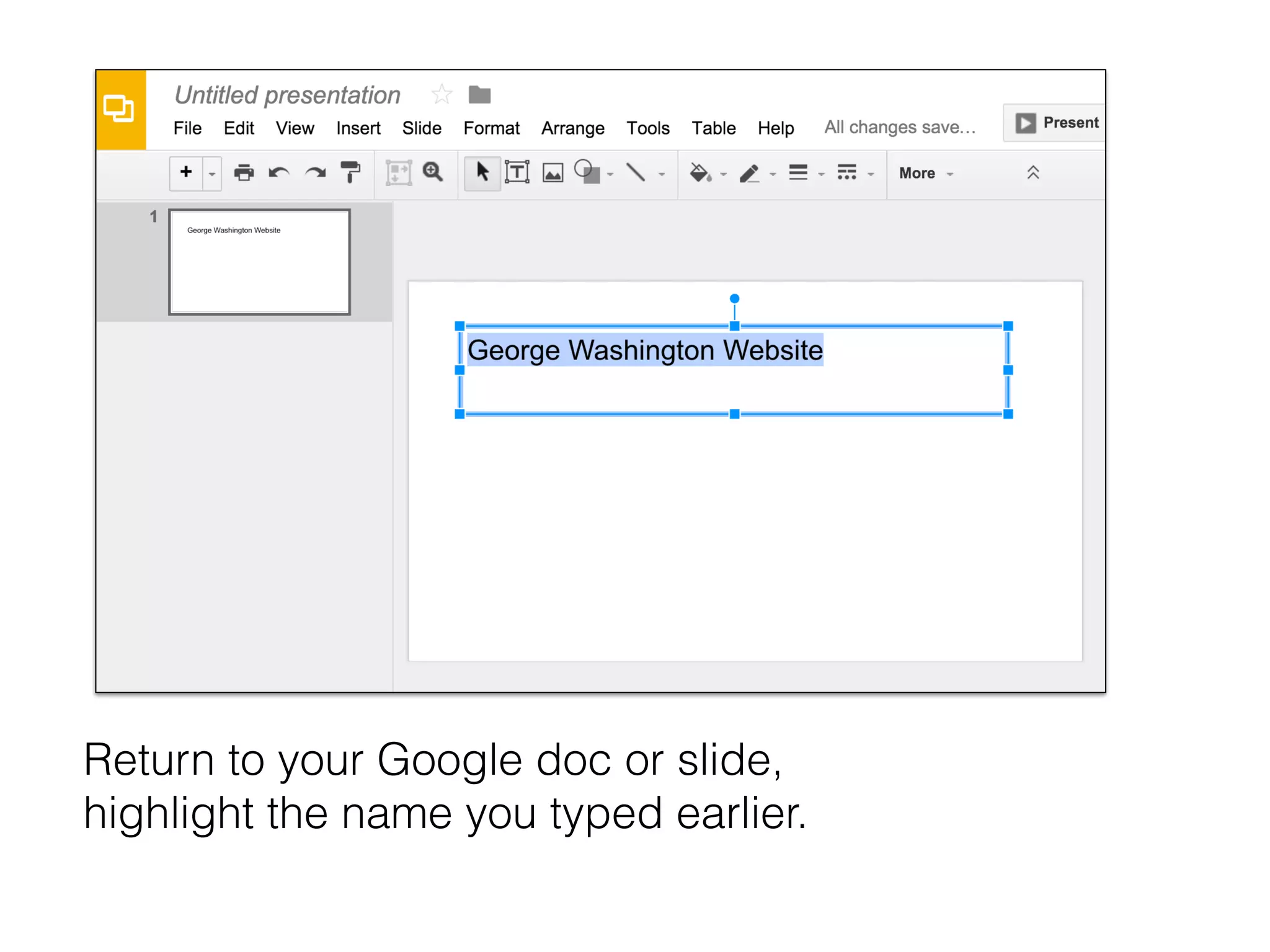The image size is (1270, 952).
Task: Open the Format menu
Action: point(492,128)
